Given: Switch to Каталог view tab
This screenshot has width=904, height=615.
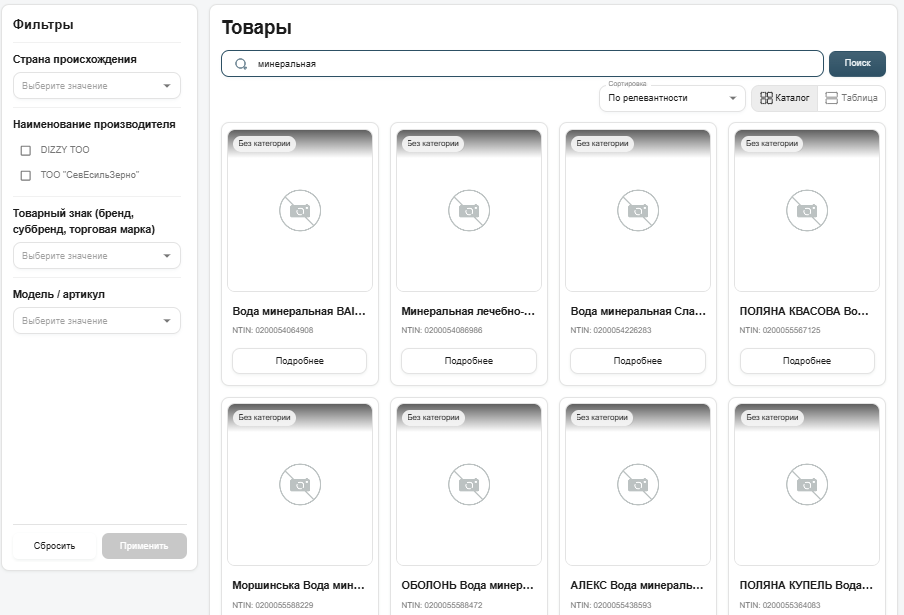Looking at the screenshot, I should 785,98.
